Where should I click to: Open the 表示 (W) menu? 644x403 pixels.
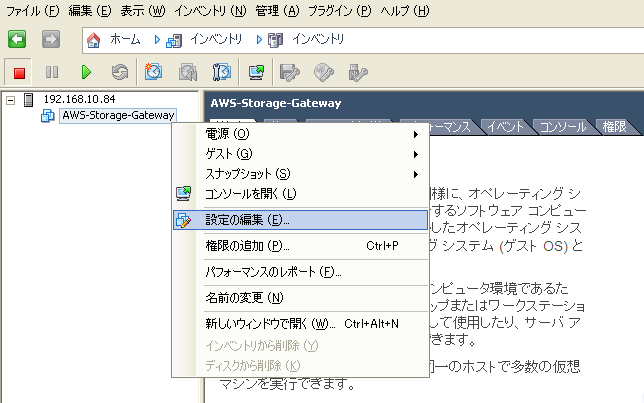143,11
